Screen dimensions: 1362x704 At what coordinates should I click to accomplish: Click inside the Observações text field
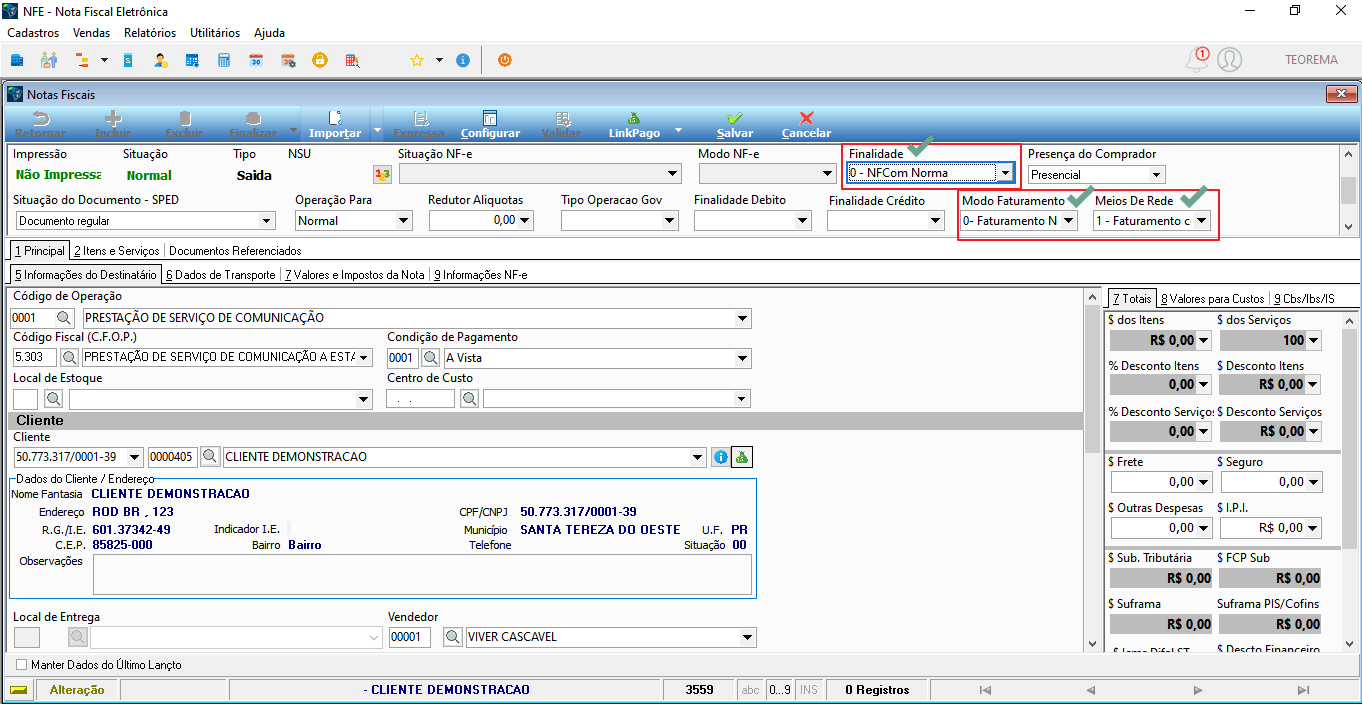(422, 575)
